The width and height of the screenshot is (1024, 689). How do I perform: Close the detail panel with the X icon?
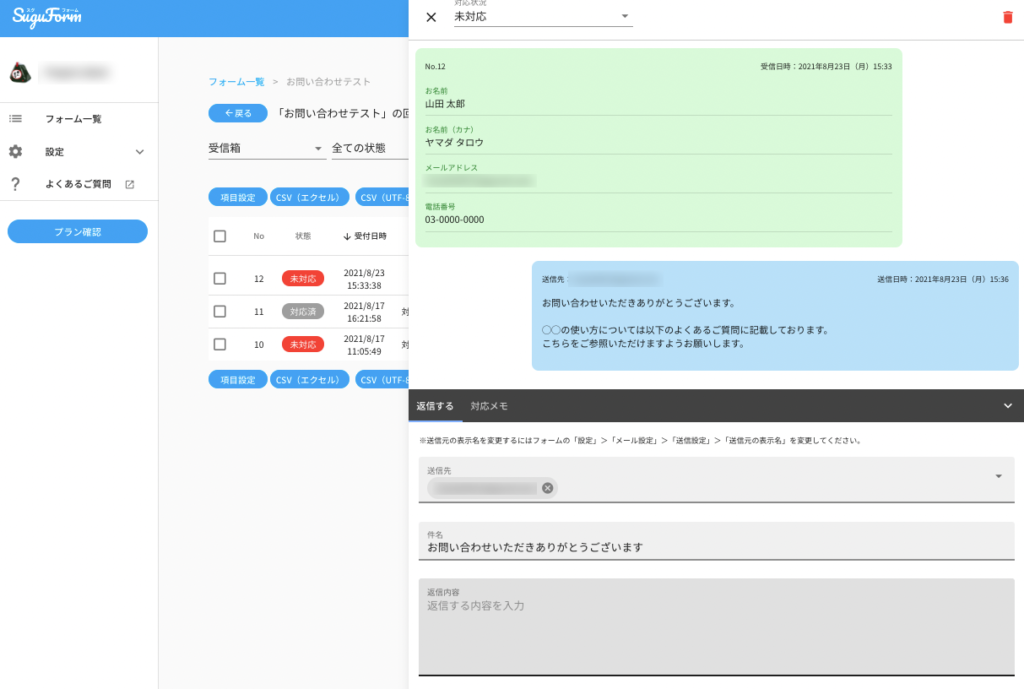[431, 17]
